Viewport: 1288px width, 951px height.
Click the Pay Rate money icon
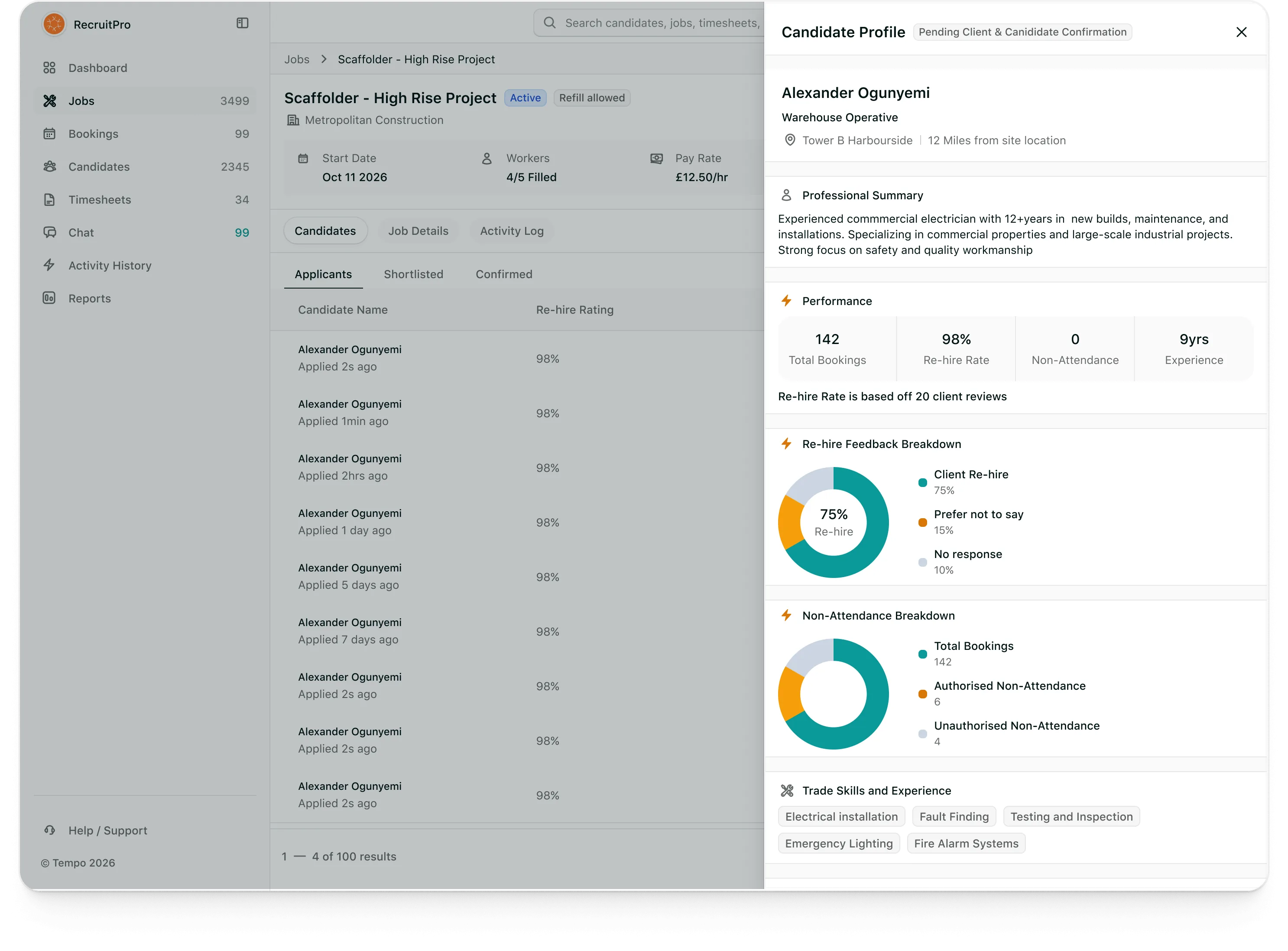[656, 158]
